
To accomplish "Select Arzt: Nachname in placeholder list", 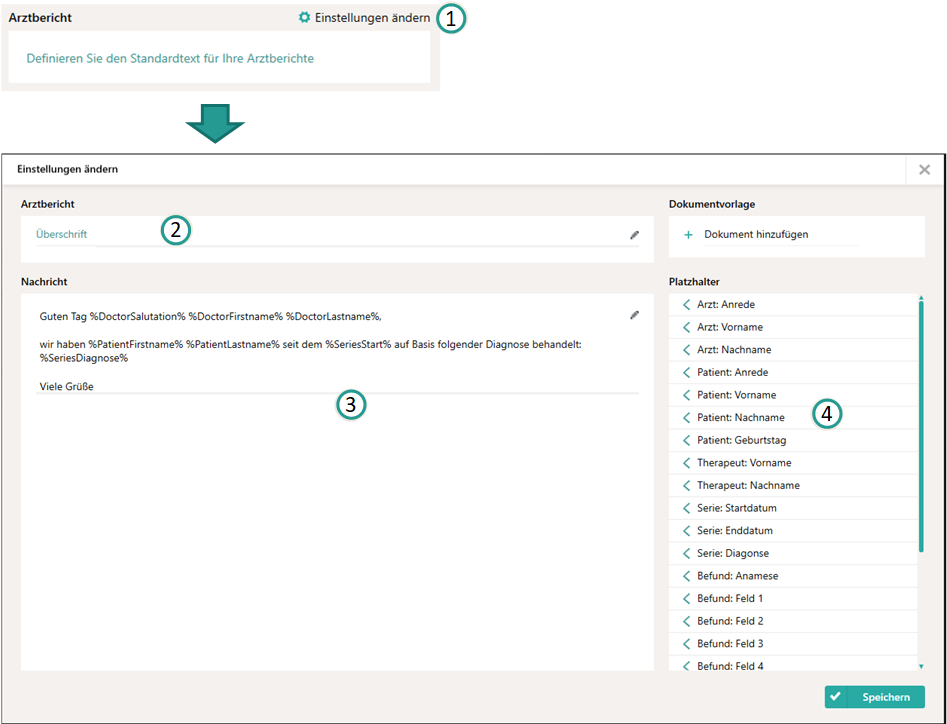I will (734, 350).
